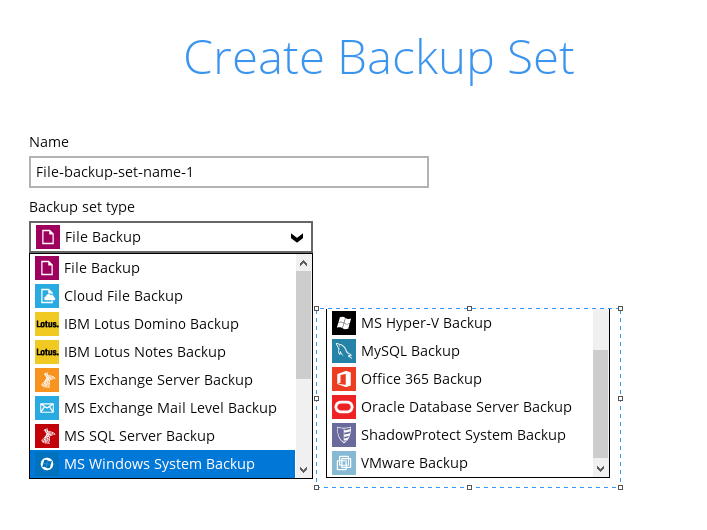The image size is (707, 530).
Task: Click the Office 365 Backup icon
Action: click(344, 379)
